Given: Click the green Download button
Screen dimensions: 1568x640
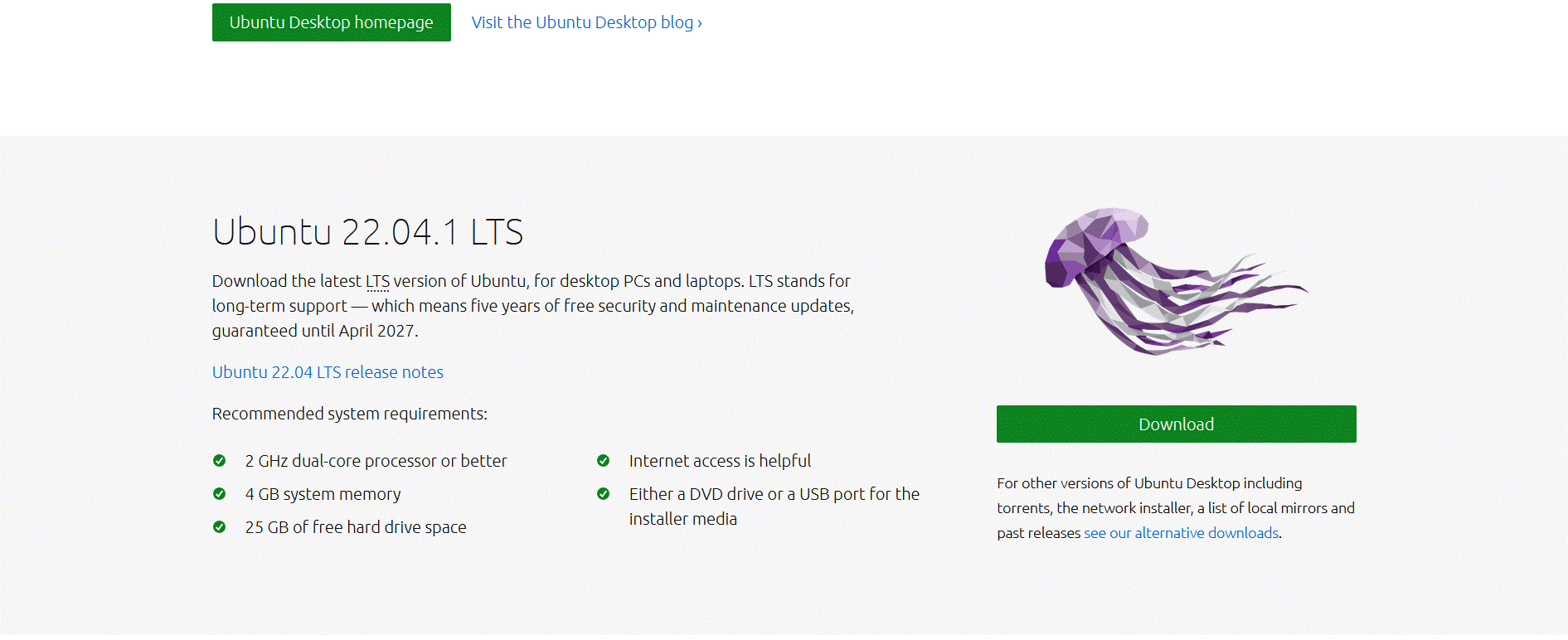Looking at the screenshot, I should tap(1176, 424).
